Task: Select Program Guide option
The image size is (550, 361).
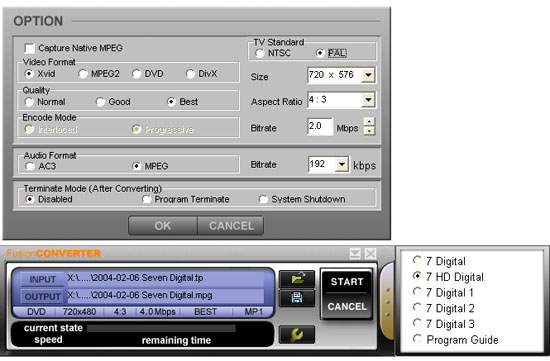Action: [417, 339]
